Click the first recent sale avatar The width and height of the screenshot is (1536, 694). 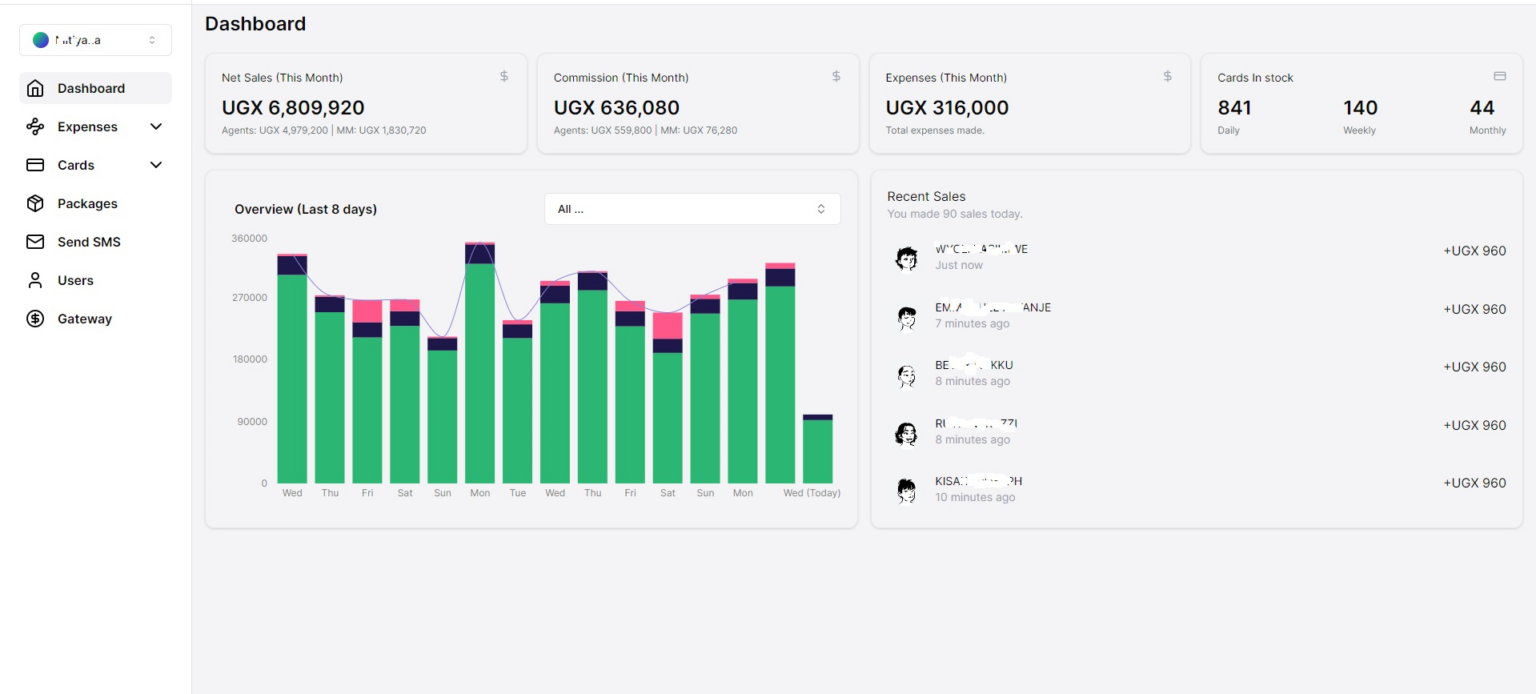pyautogui.click(x=906, y=259)
